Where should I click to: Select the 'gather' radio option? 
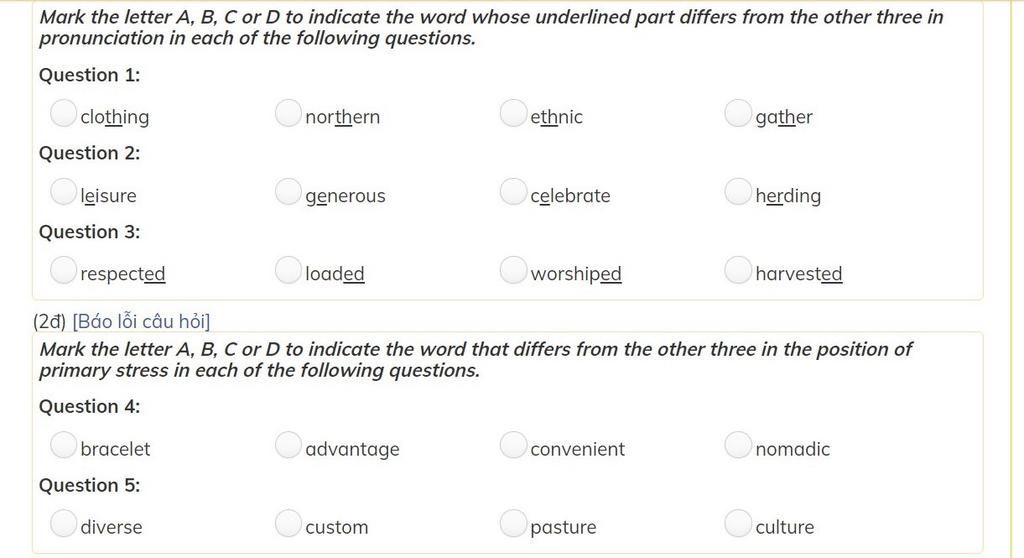pos(738,113)
